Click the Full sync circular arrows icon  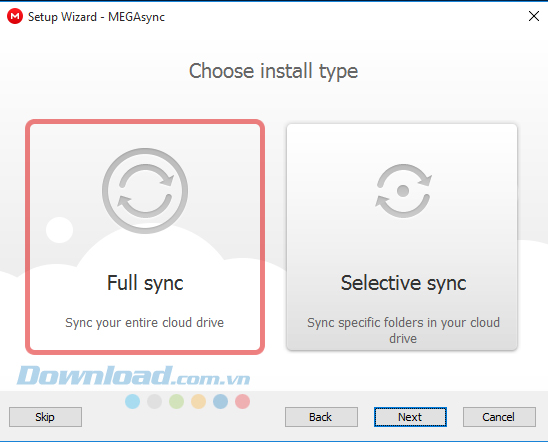tap(145, 191)
